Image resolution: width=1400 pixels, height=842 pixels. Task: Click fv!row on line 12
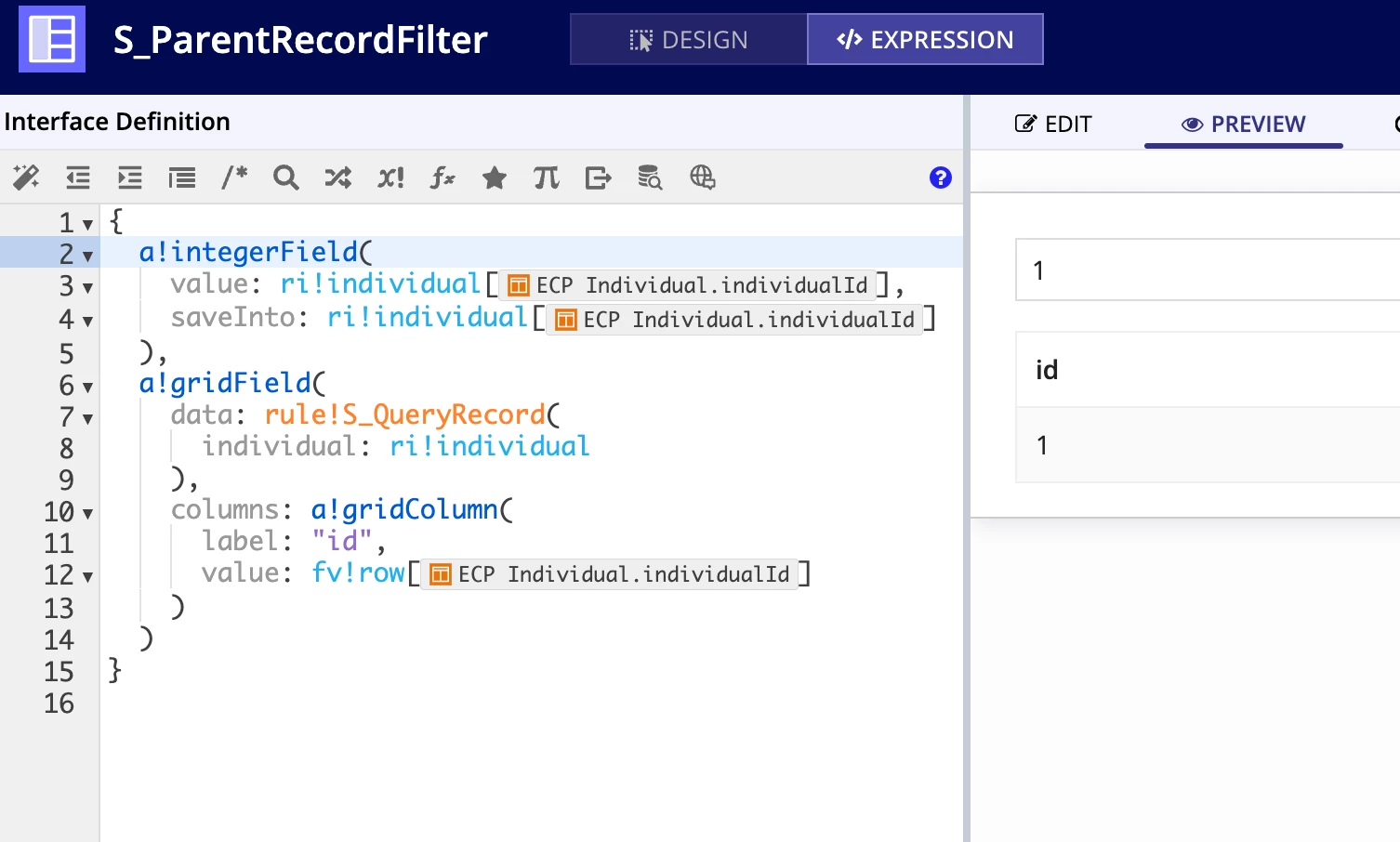(x=358, y=572)
